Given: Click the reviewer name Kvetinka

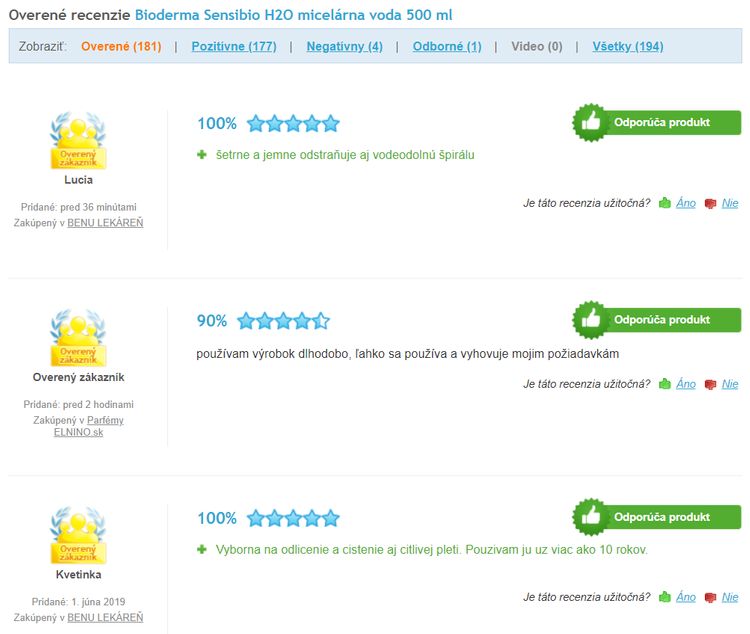Looking at the screenshot, I should (x=78, y=575).
